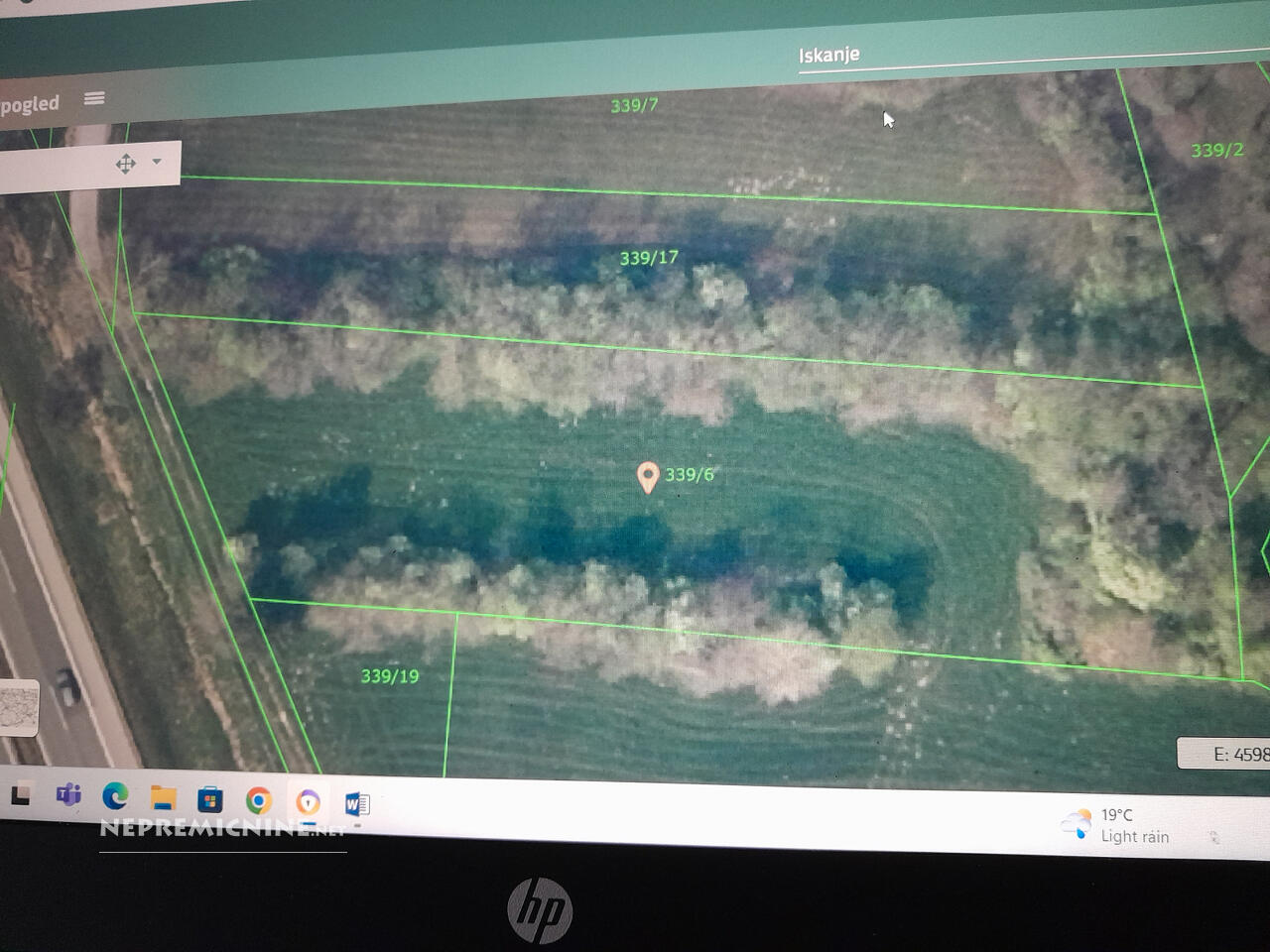Open the hamburger menu beside pogled
The width and height of the screenshot is (1270, 952).
tap(94, 98)
